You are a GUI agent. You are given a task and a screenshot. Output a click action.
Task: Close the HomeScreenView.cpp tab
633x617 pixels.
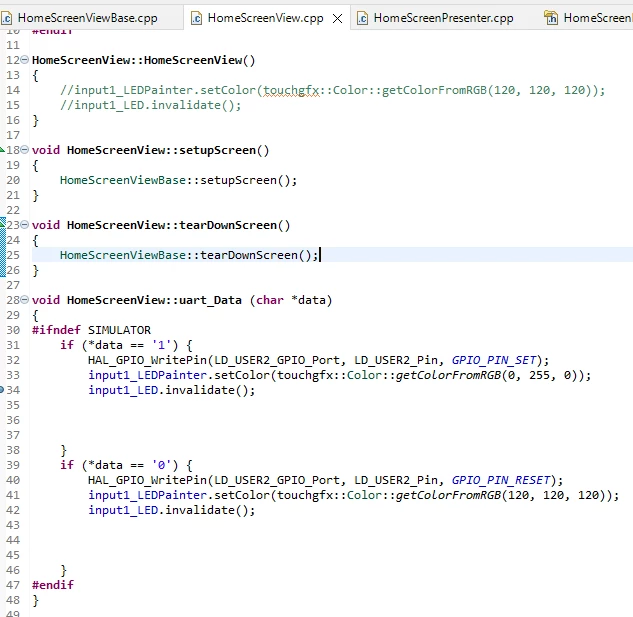[x=337, y=19]
